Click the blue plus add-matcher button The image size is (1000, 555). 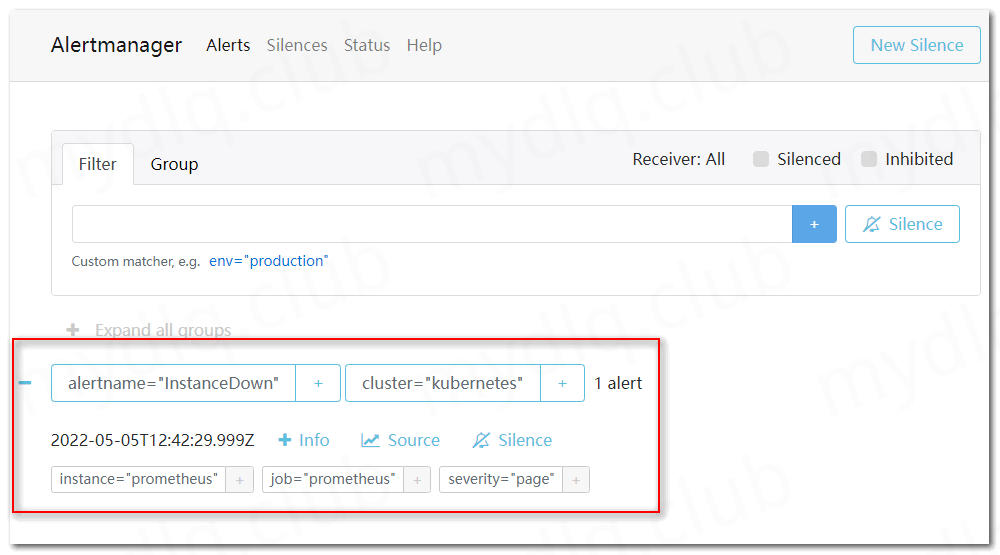814,224
